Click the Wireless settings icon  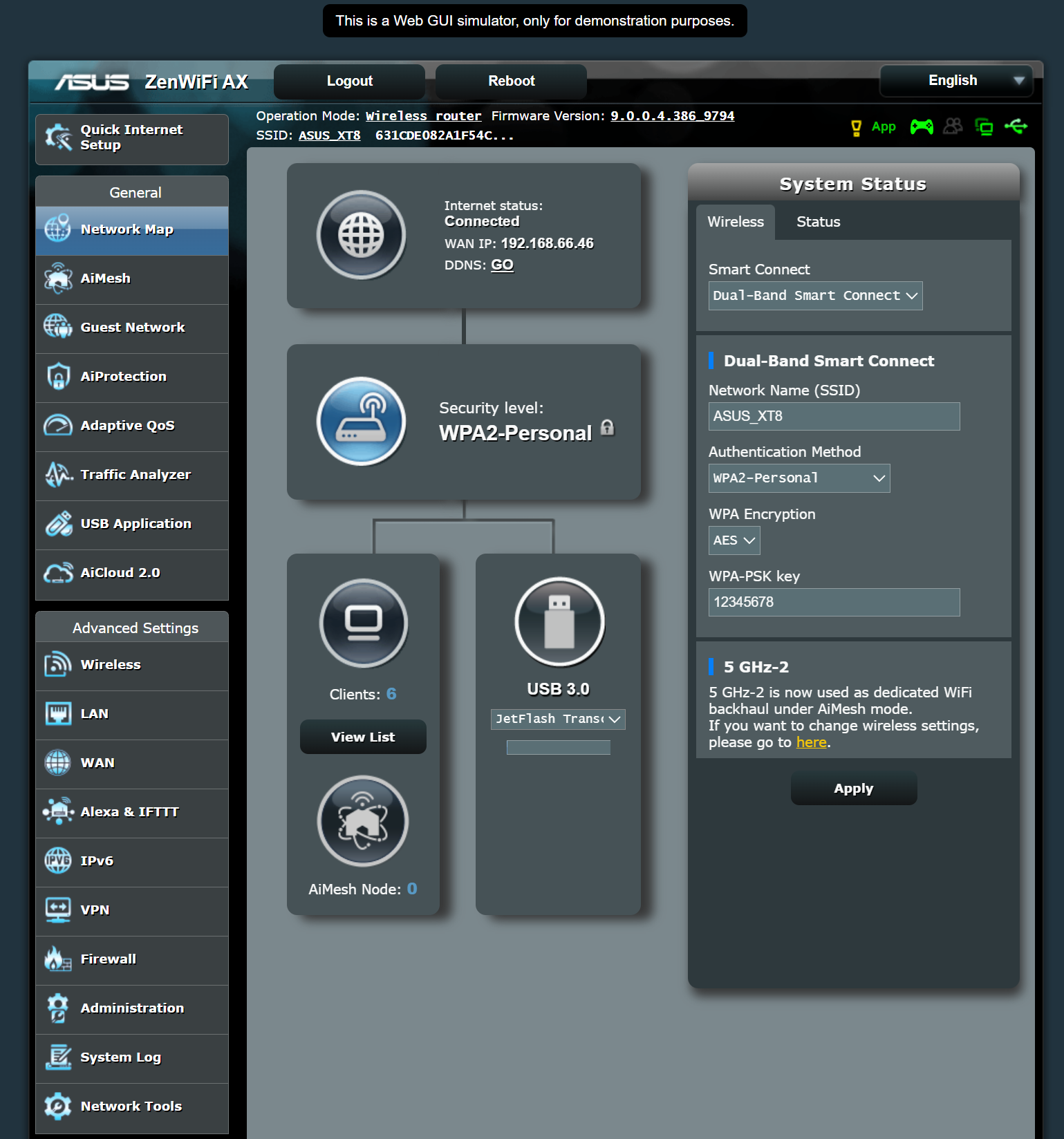58,664
